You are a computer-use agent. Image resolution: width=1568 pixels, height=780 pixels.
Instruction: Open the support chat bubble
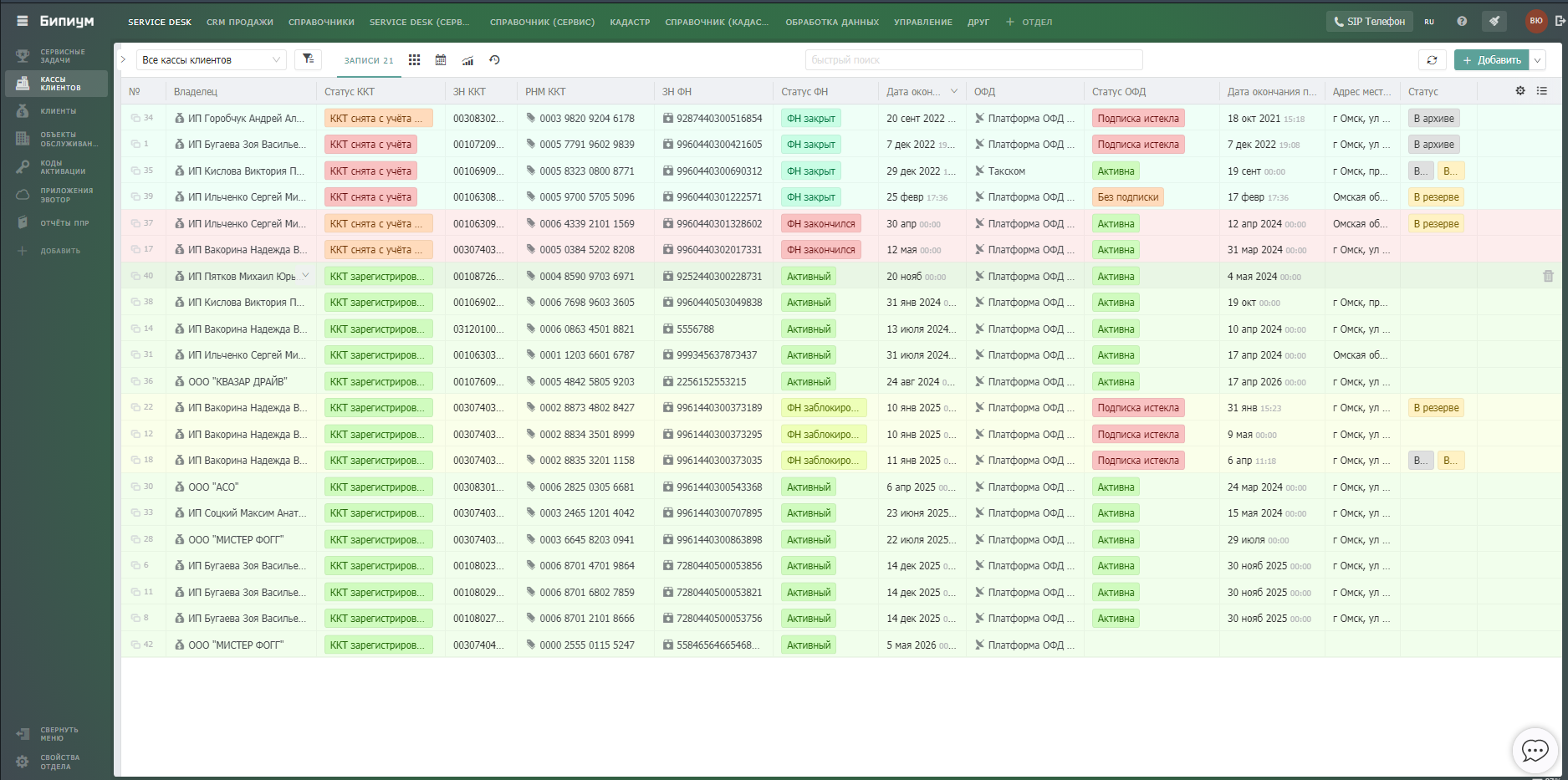[x=1535, y=750]
